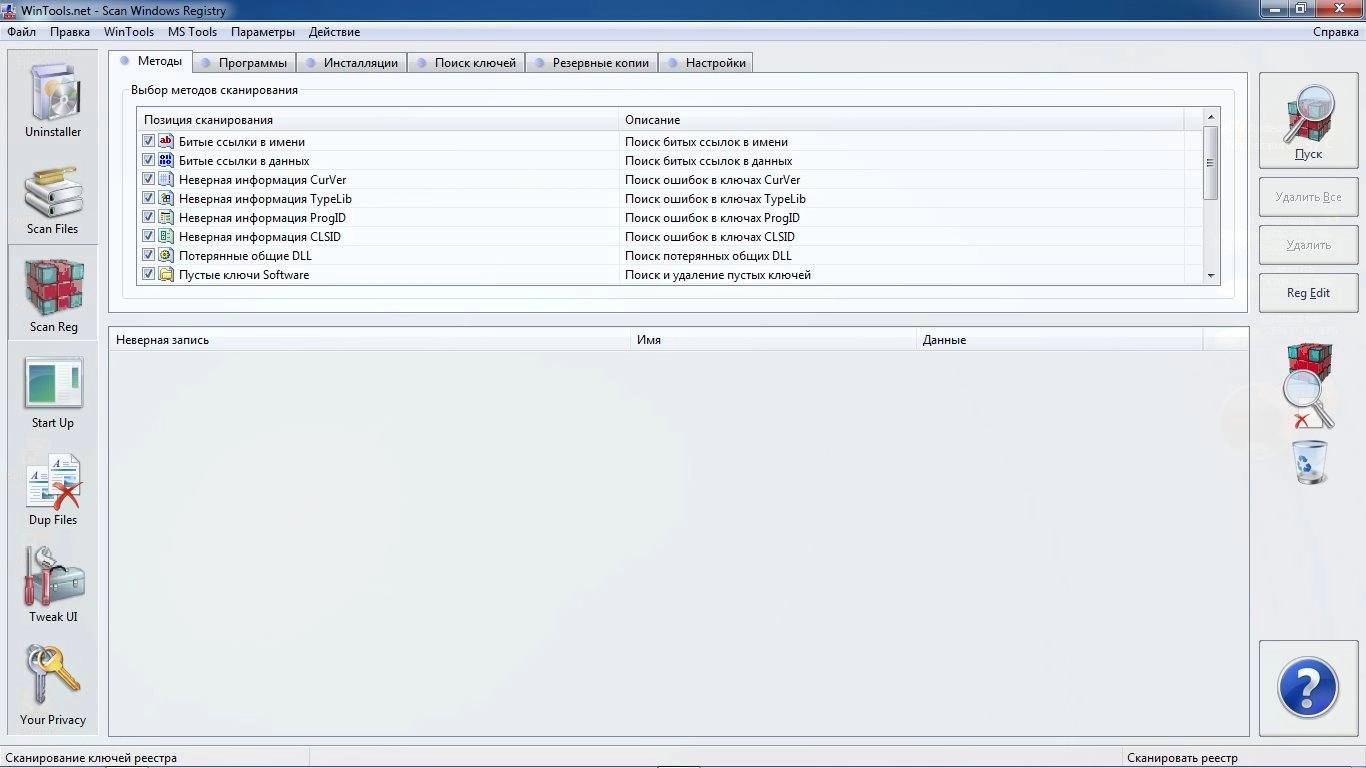Open the WinTools menu
Screen dimensions: 1366x768
pos(129,32)
